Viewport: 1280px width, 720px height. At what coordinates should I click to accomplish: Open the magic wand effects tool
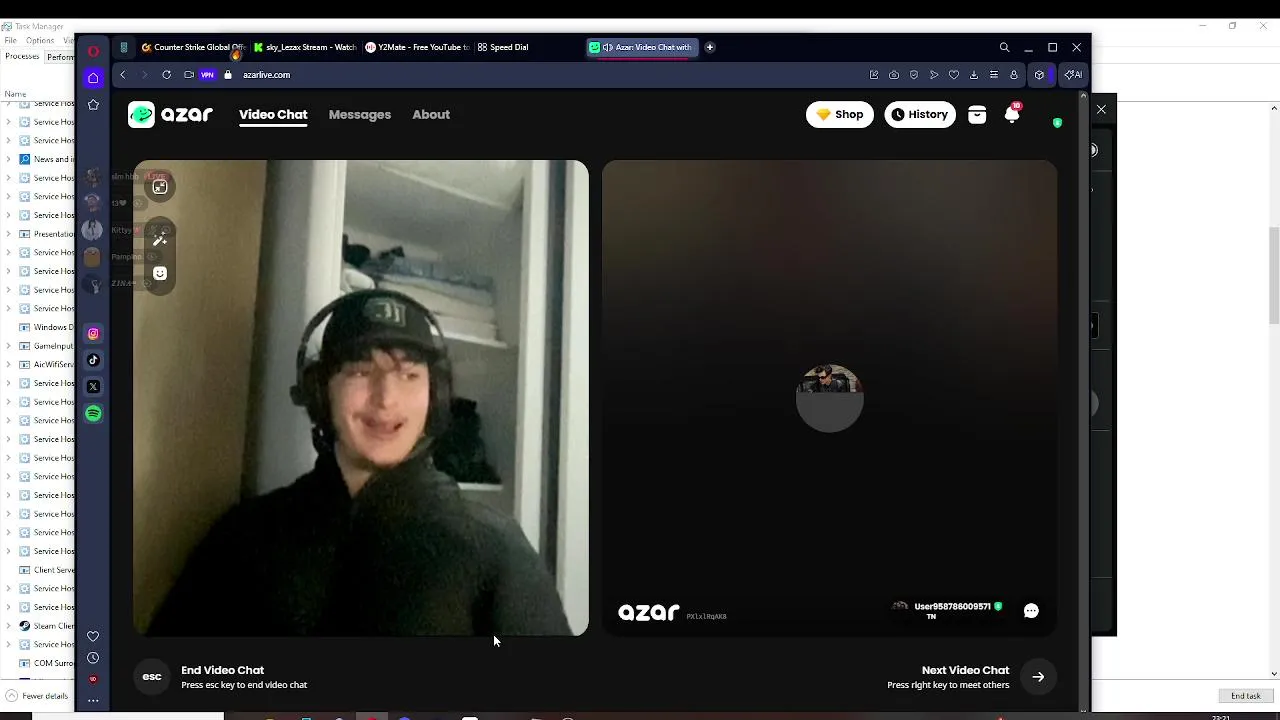160,239
